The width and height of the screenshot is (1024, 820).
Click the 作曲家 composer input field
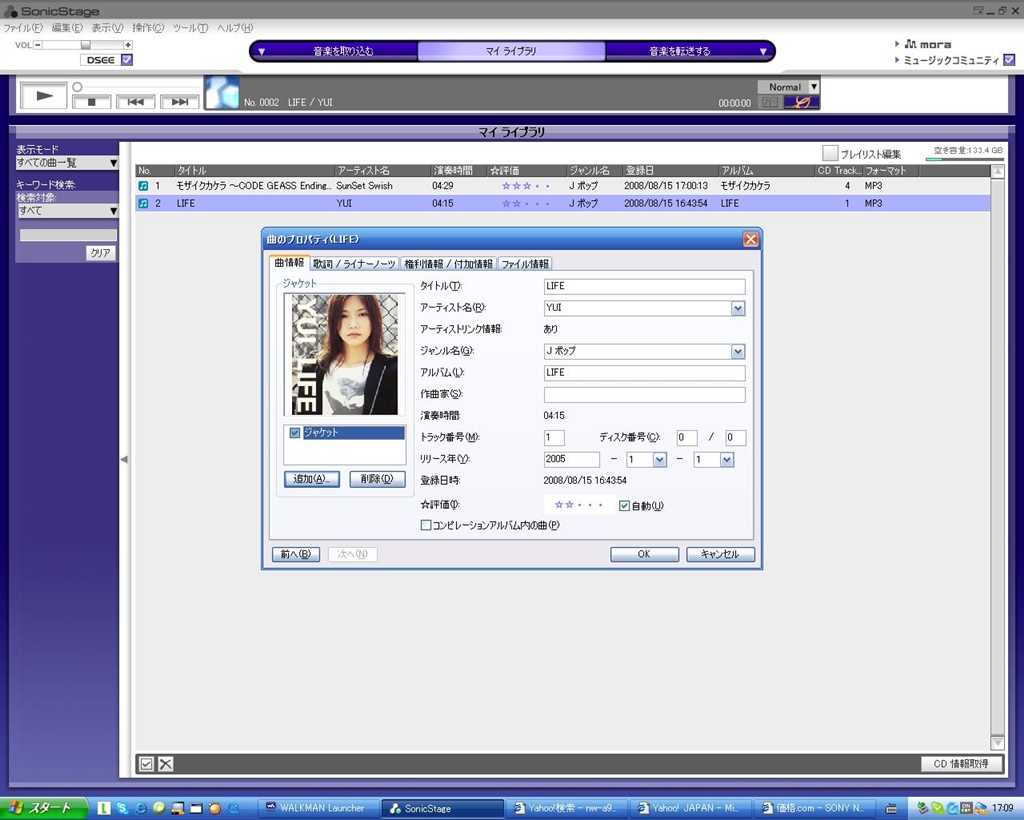point(644,395)
